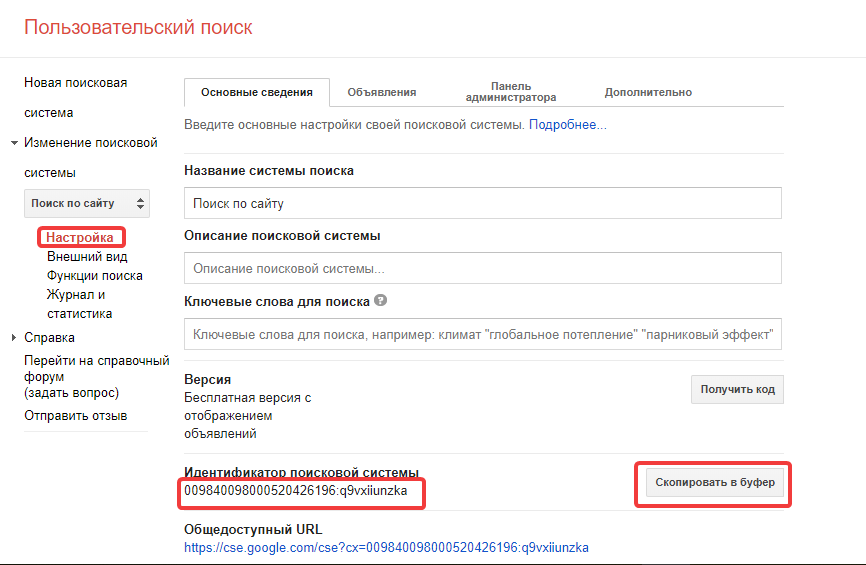This screenshot has height=565, width=866.
Task: Open Функции поиска in the sidebar
Action: pos(94,276)
